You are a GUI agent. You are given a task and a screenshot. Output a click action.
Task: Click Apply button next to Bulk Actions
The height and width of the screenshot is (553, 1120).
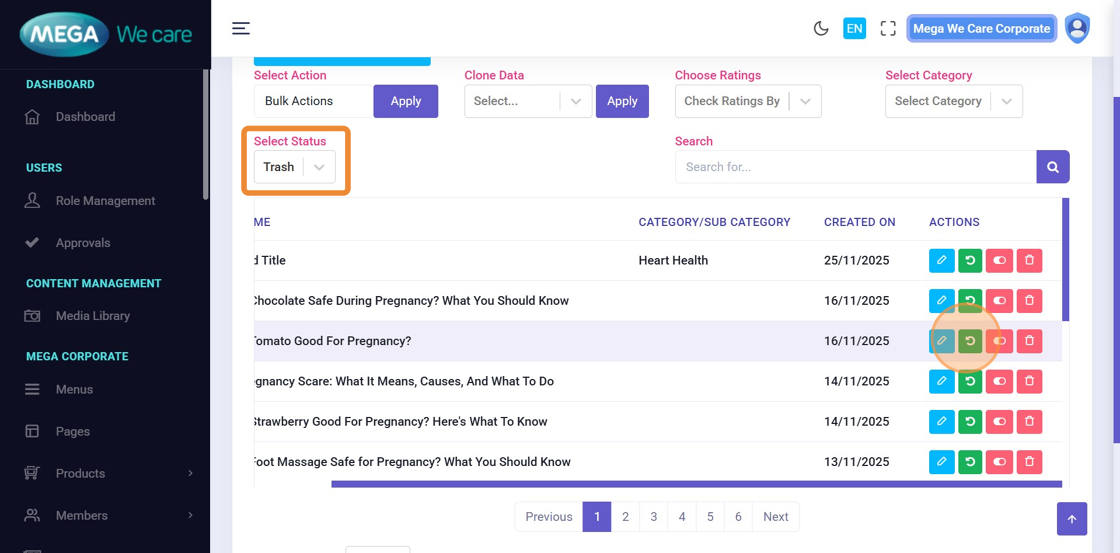pyautogui.click(x=405, y=101)
